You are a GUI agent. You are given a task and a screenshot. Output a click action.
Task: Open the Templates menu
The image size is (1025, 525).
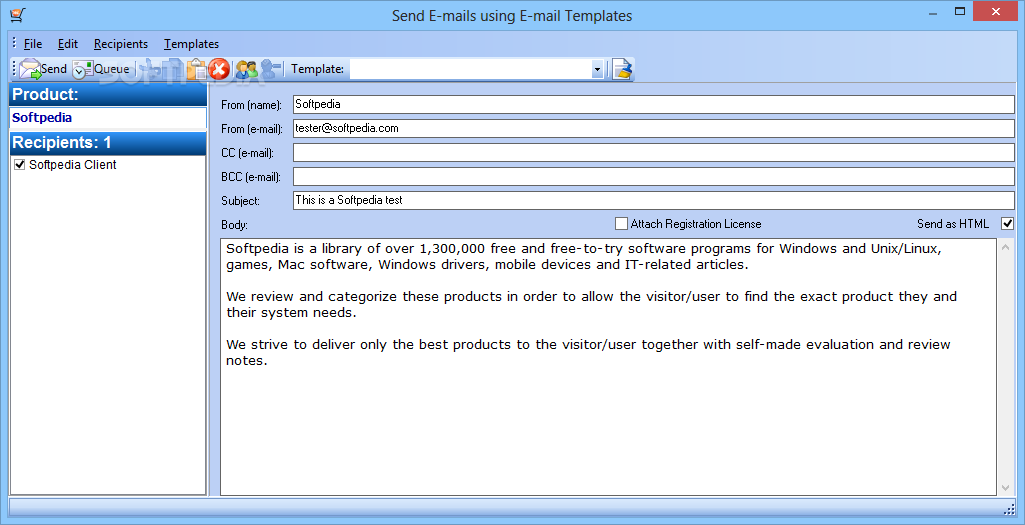pos(192,44)
